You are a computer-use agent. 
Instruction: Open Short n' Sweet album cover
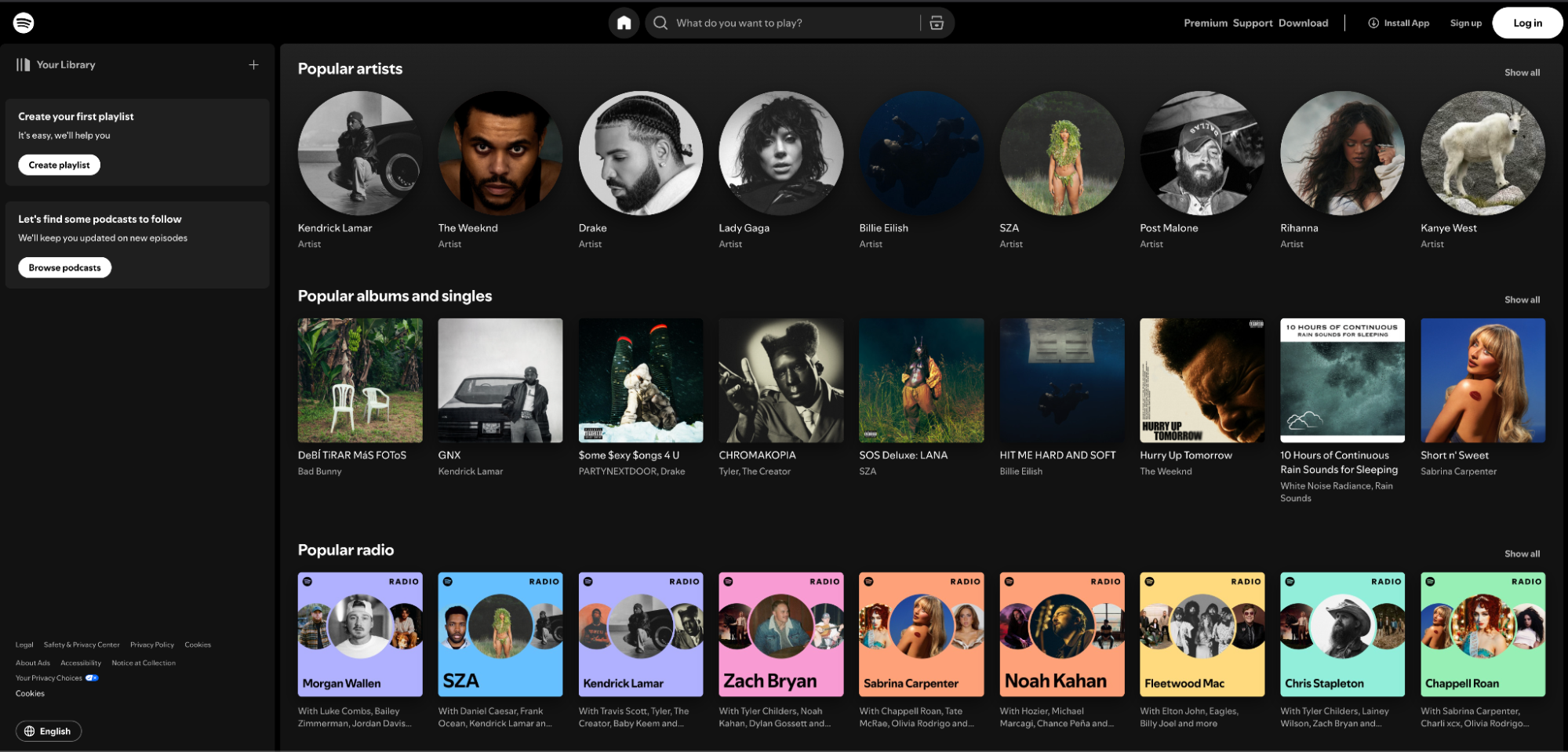[x=1483, y=380]
